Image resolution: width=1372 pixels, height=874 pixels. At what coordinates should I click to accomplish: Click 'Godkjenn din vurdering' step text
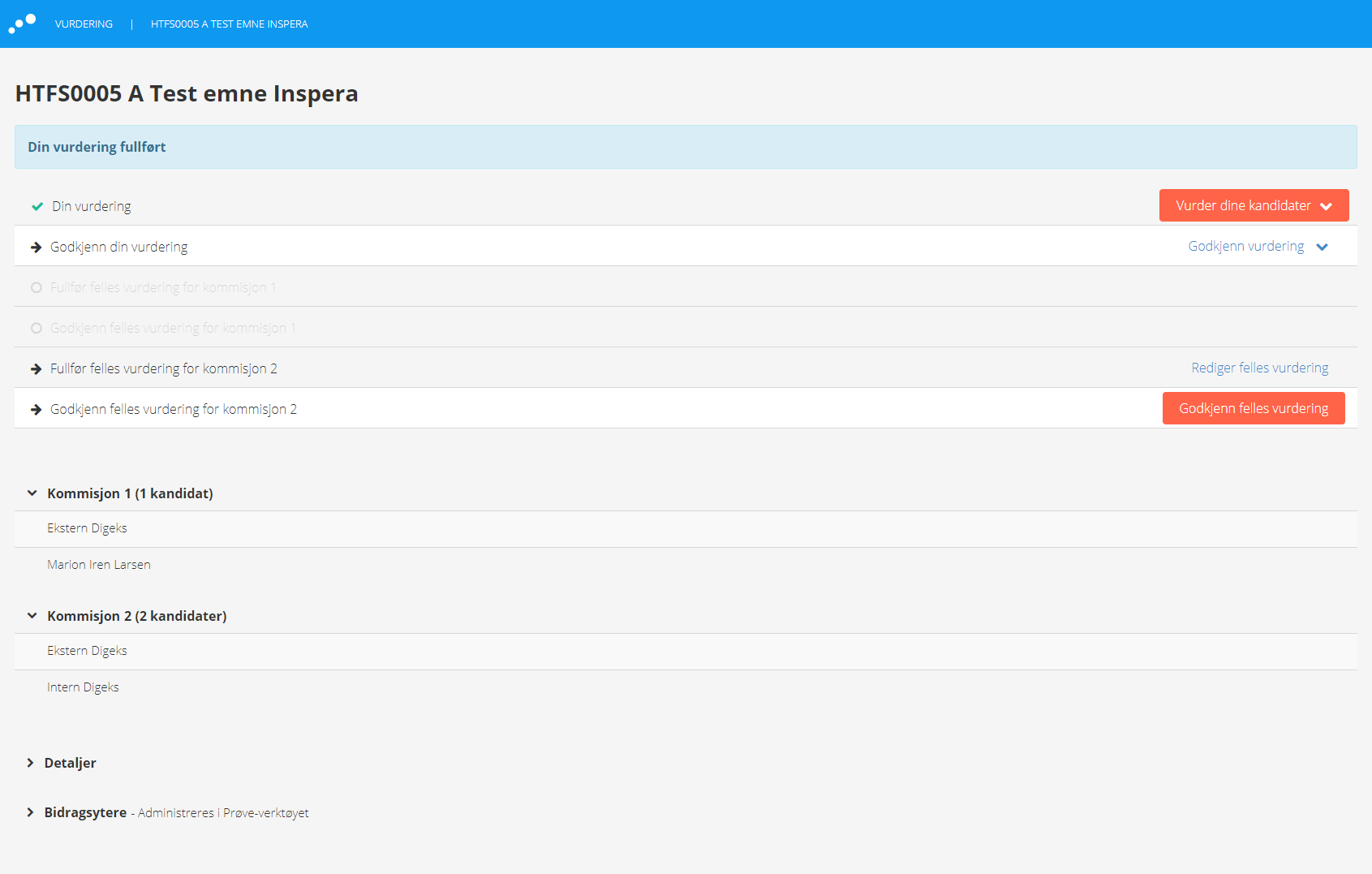pos(118,247)
